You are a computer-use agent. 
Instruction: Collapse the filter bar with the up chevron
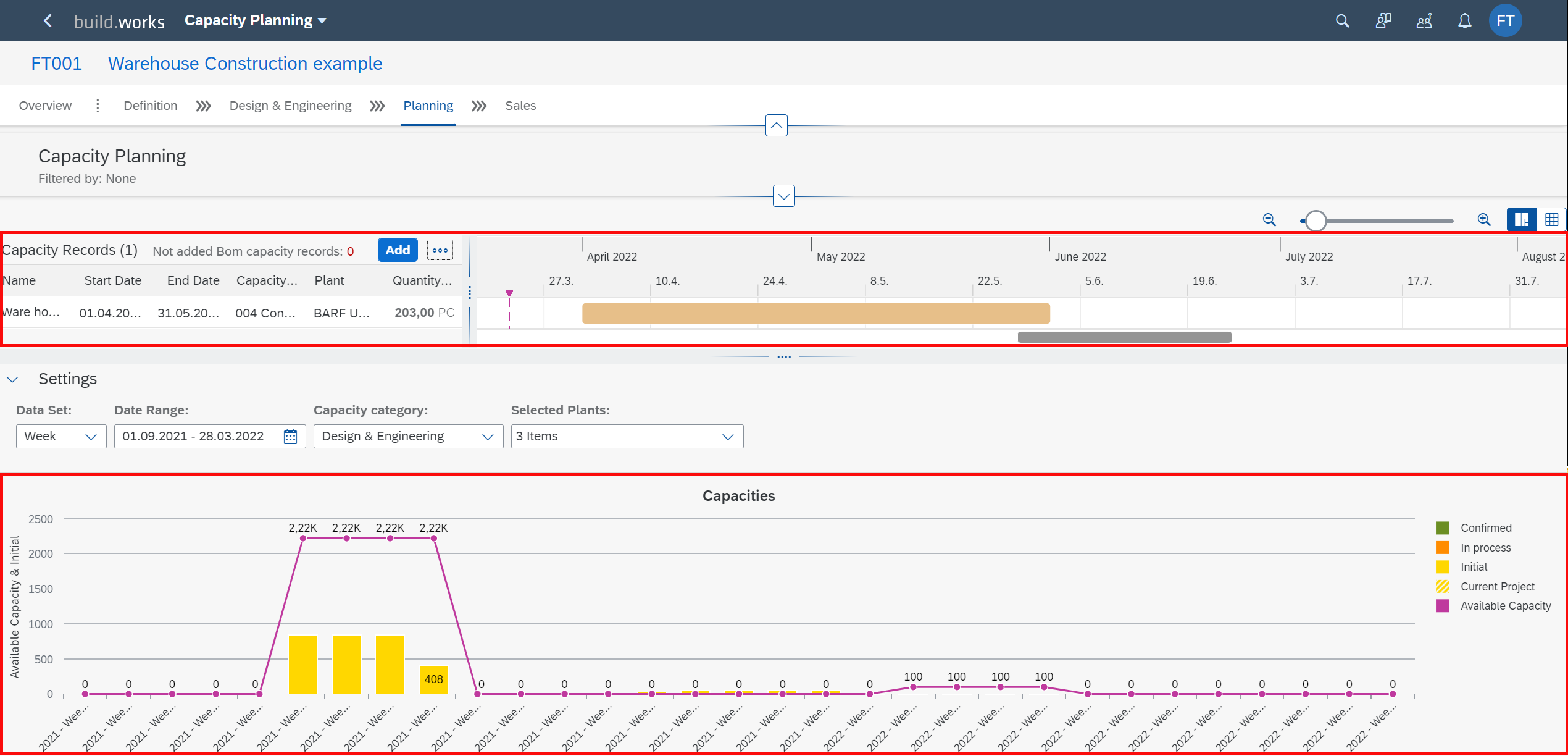776,125
